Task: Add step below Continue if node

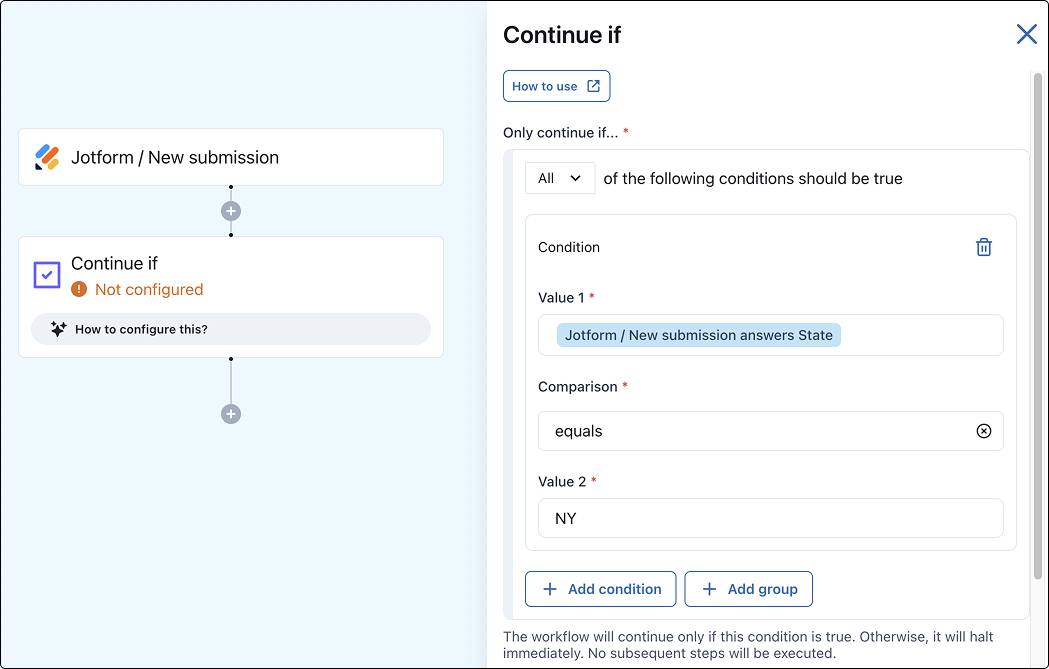Action: tap(231, 414)
